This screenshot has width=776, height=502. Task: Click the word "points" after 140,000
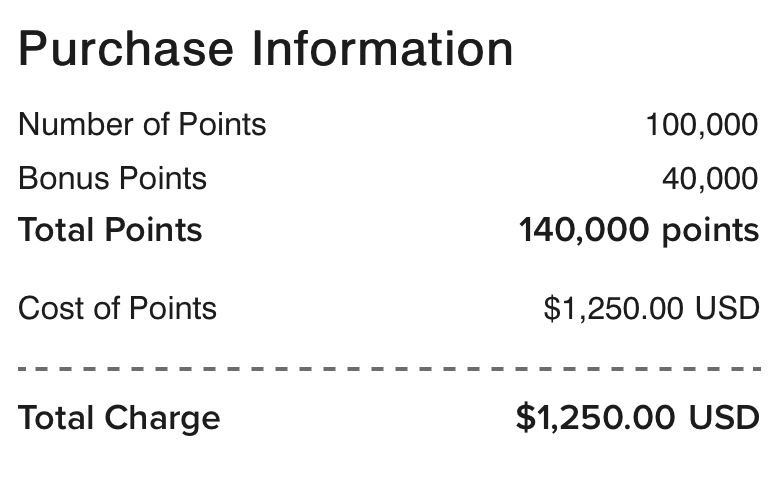point(711,231)
